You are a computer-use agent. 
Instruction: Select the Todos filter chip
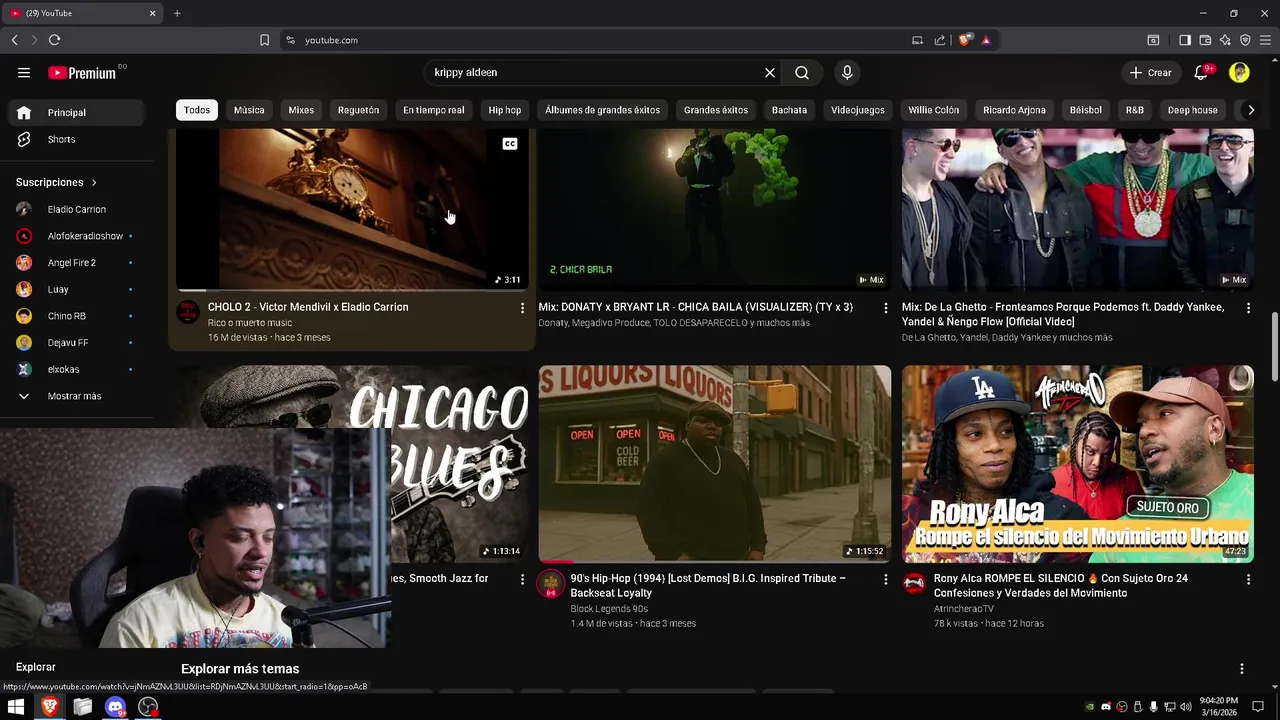pos(197,110)
